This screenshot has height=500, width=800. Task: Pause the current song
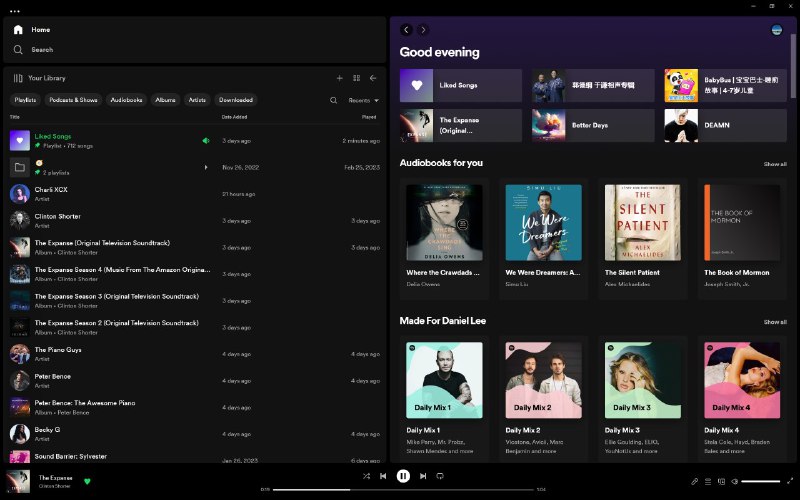tap(403, 476)
